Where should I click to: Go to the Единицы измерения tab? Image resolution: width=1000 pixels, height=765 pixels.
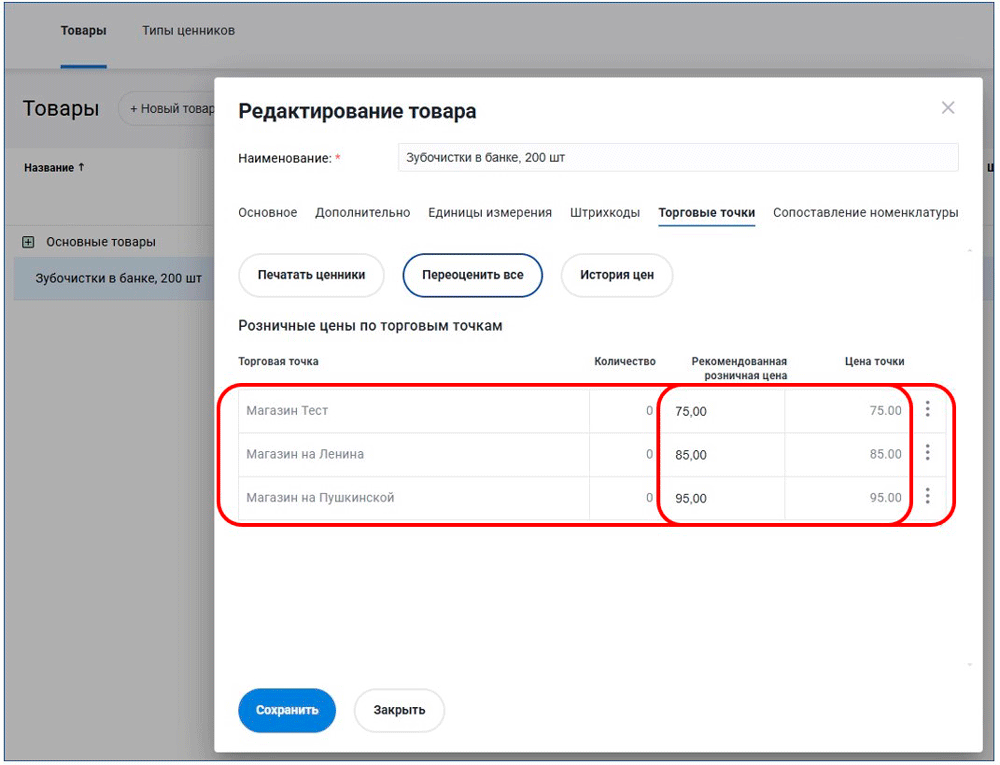(x=490, y=212)
